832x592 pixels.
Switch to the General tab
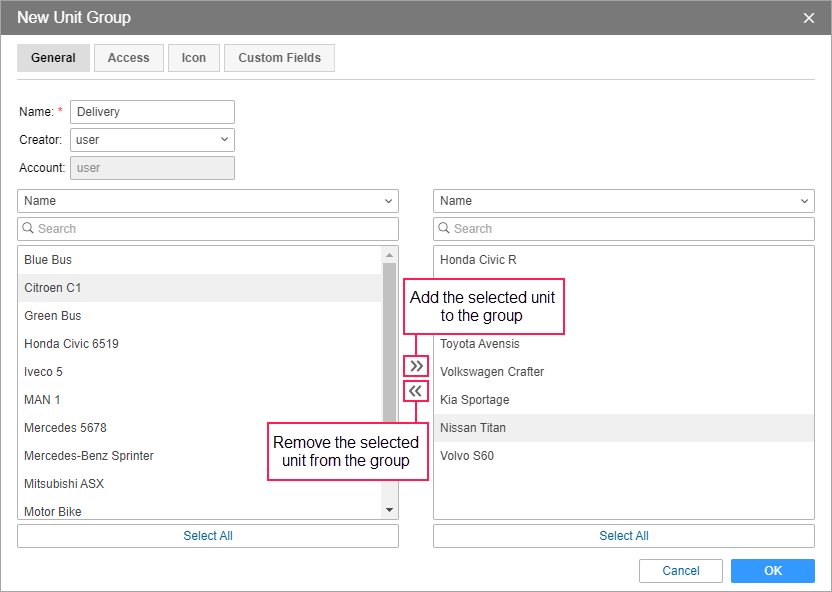[x=53, y=58]
